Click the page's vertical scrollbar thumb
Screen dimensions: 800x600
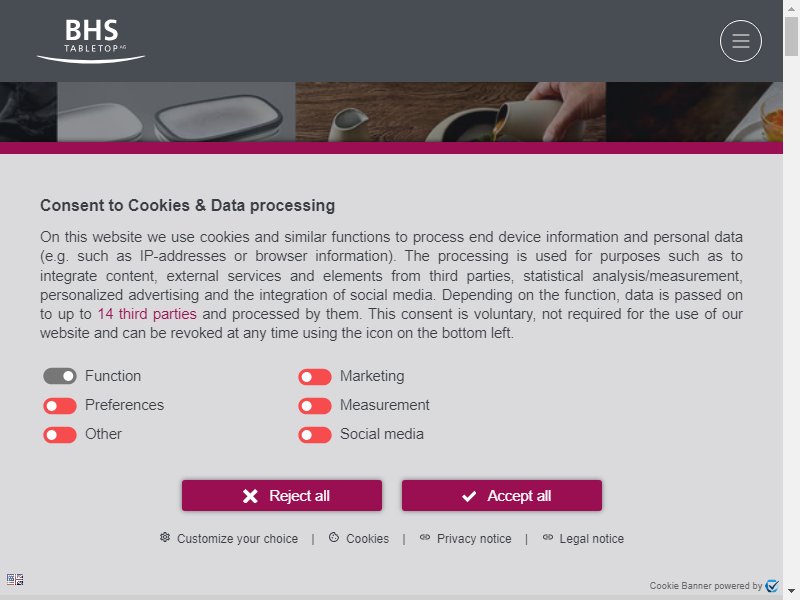pos(791,36)
